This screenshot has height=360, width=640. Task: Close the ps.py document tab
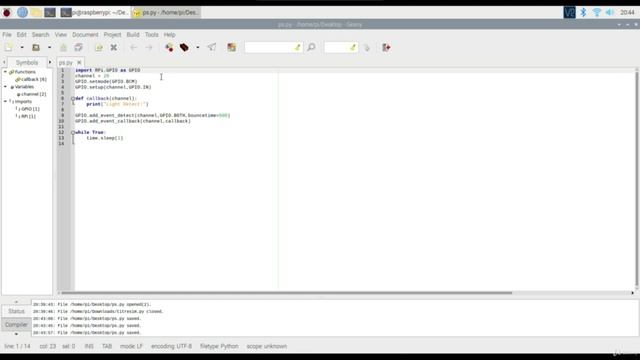pyautogui.click(x=79, y=62)
